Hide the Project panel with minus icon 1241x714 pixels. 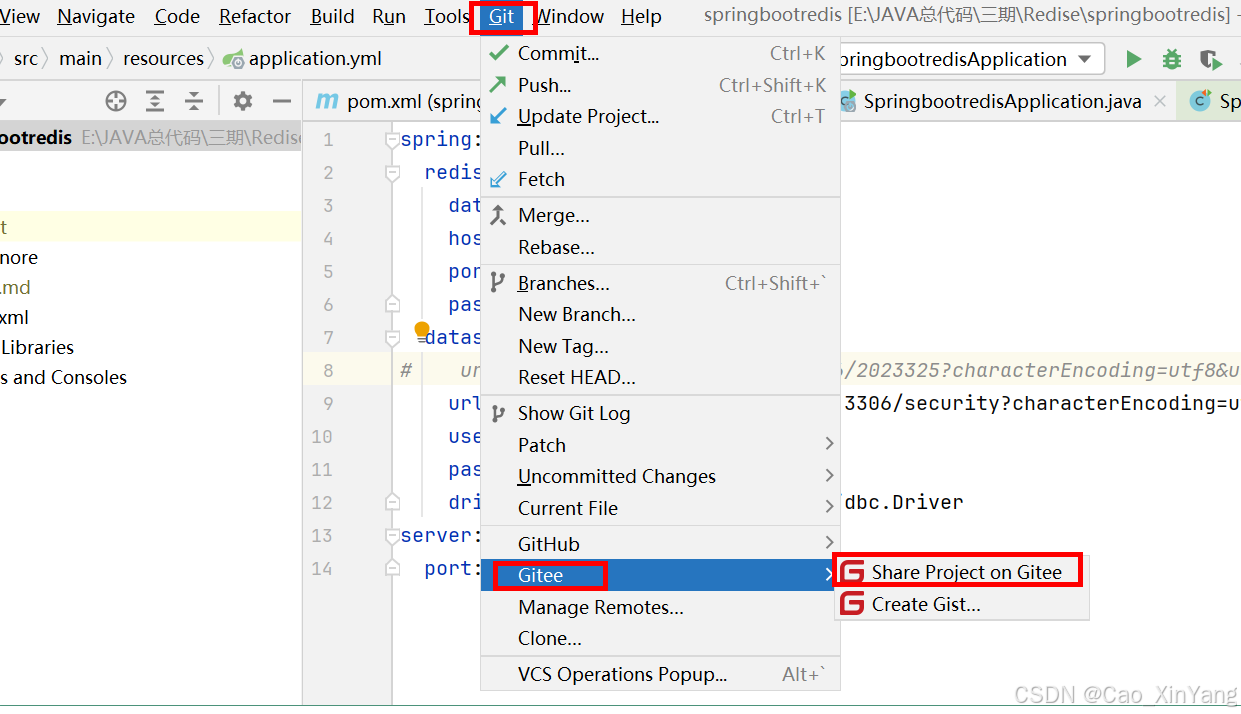282,101
